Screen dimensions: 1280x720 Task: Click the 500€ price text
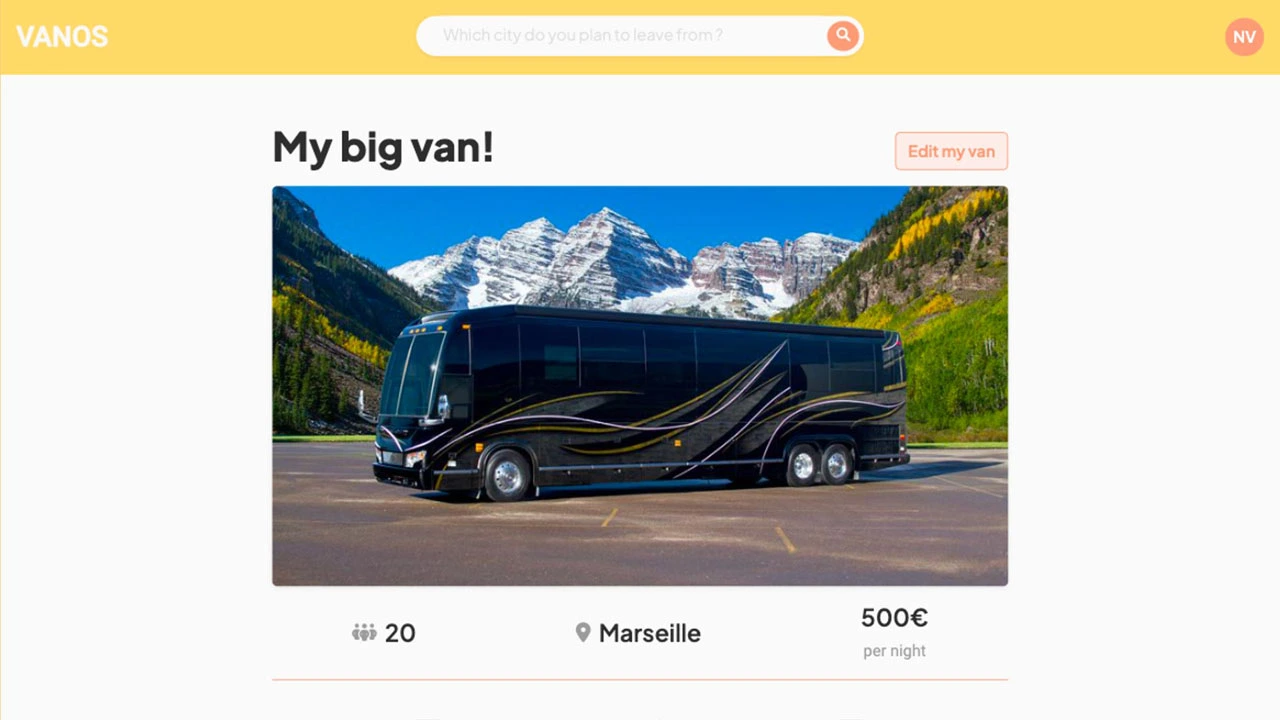pos(894,618)
